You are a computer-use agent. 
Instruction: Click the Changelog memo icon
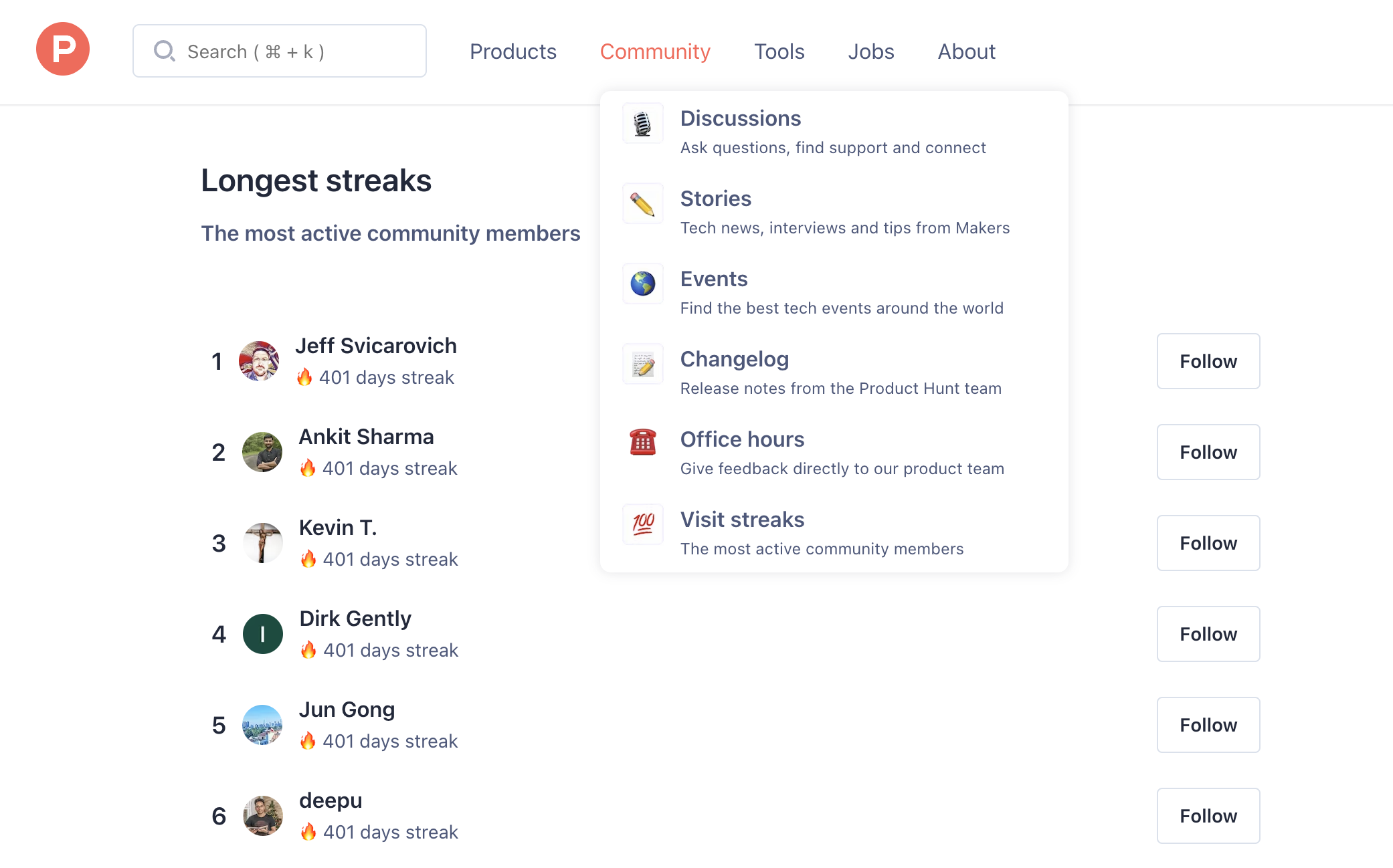(x=642, y=364)
